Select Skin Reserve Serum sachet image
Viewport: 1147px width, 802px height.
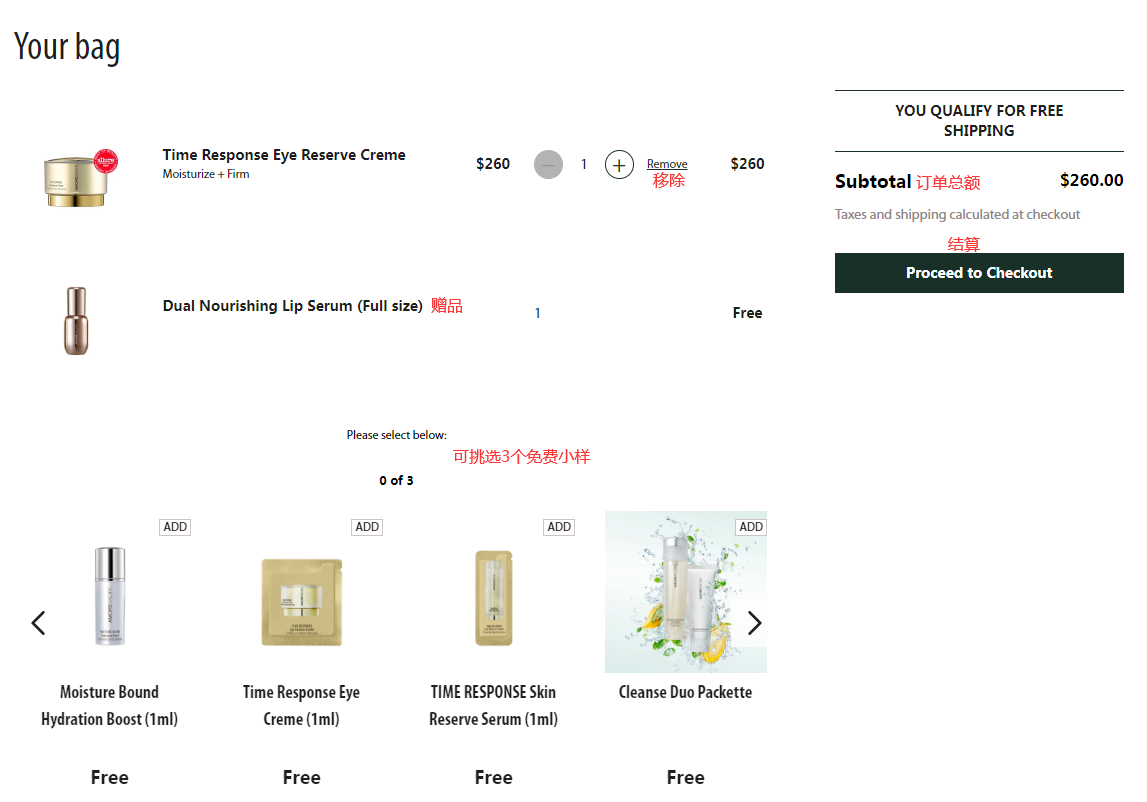coord(493,598)
